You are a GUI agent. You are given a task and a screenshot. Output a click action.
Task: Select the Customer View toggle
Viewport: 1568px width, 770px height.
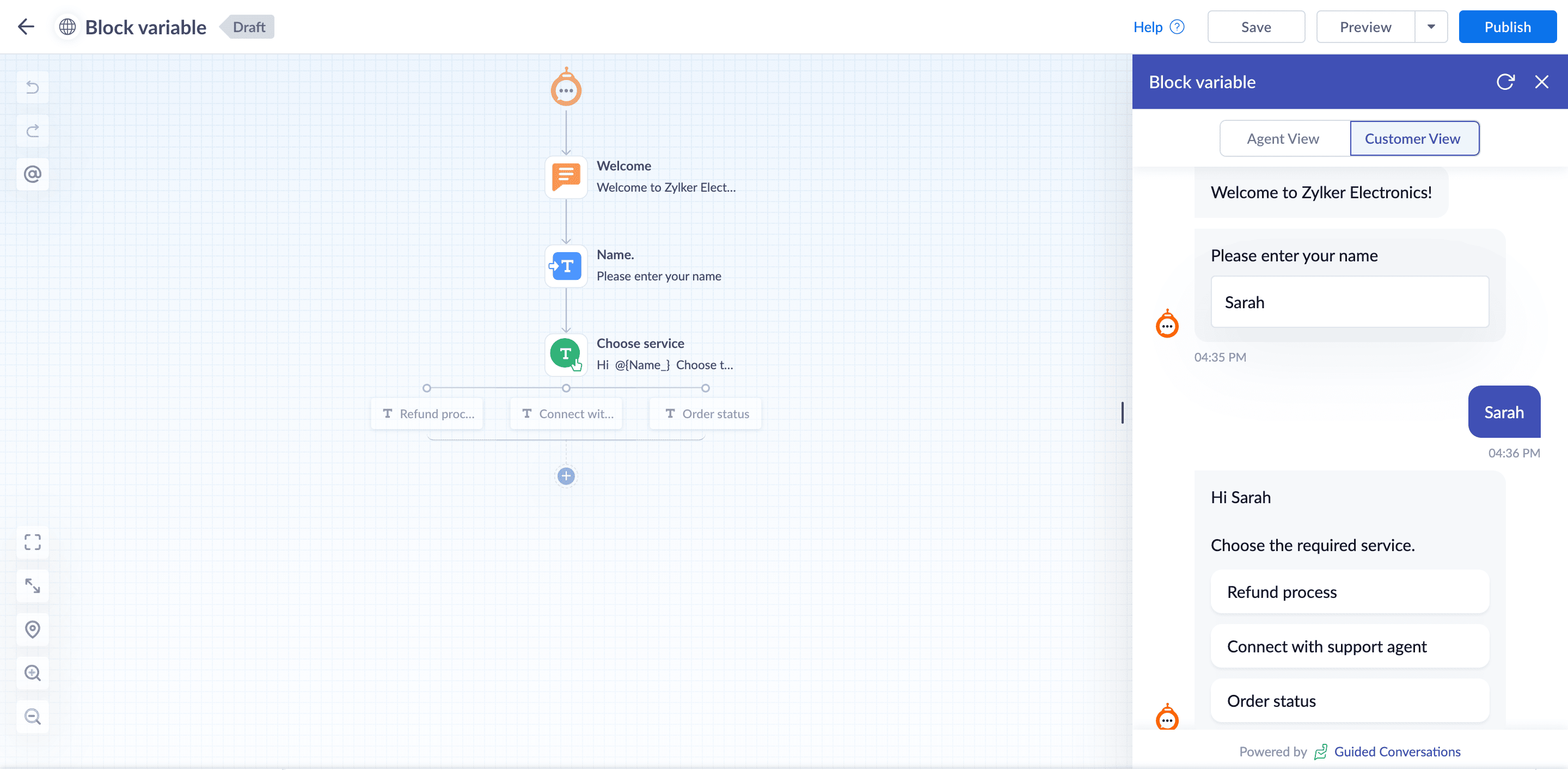coord(1412,139)
